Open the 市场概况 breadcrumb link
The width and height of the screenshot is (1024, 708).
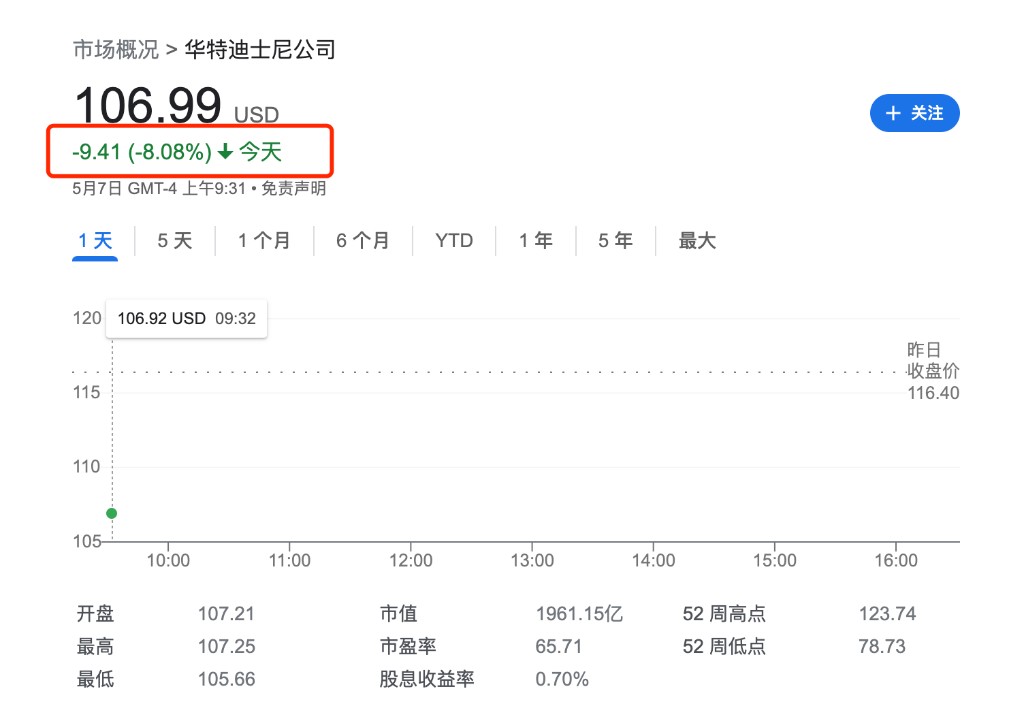(116, 50)
